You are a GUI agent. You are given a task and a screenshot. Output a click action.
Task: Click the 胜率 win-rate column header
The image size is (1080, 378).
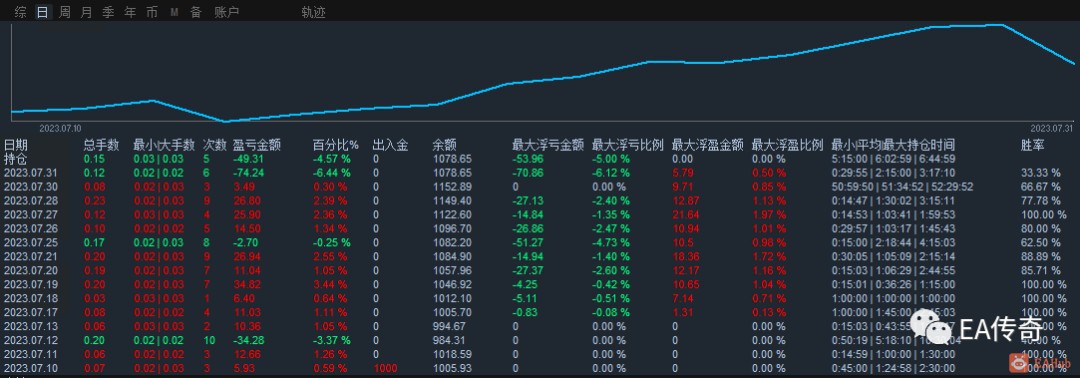(1032, 145)
